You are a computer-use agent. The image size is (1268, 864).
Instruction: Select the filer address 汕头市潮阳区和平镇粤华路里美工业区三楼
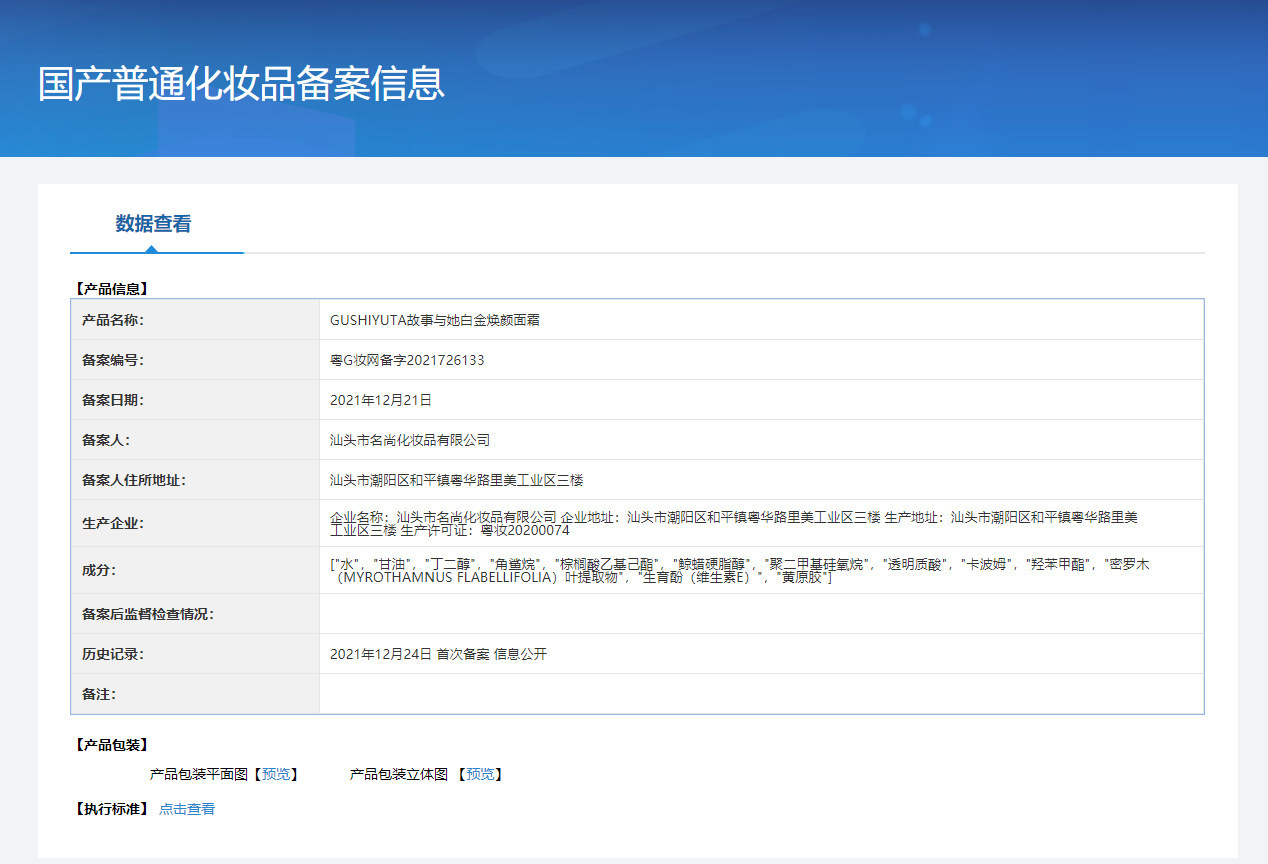(456, 480)
